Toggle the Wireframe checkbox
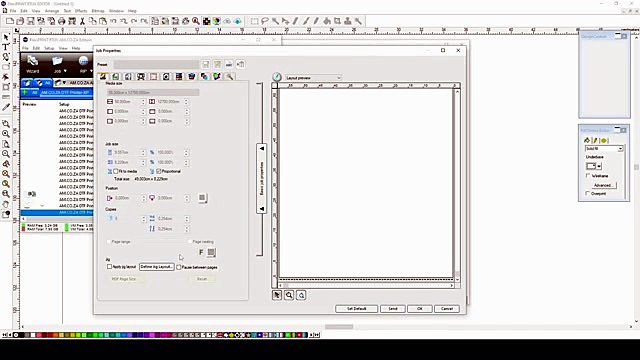This screenshot has height=360, width=640. click(x=588, y=176)
